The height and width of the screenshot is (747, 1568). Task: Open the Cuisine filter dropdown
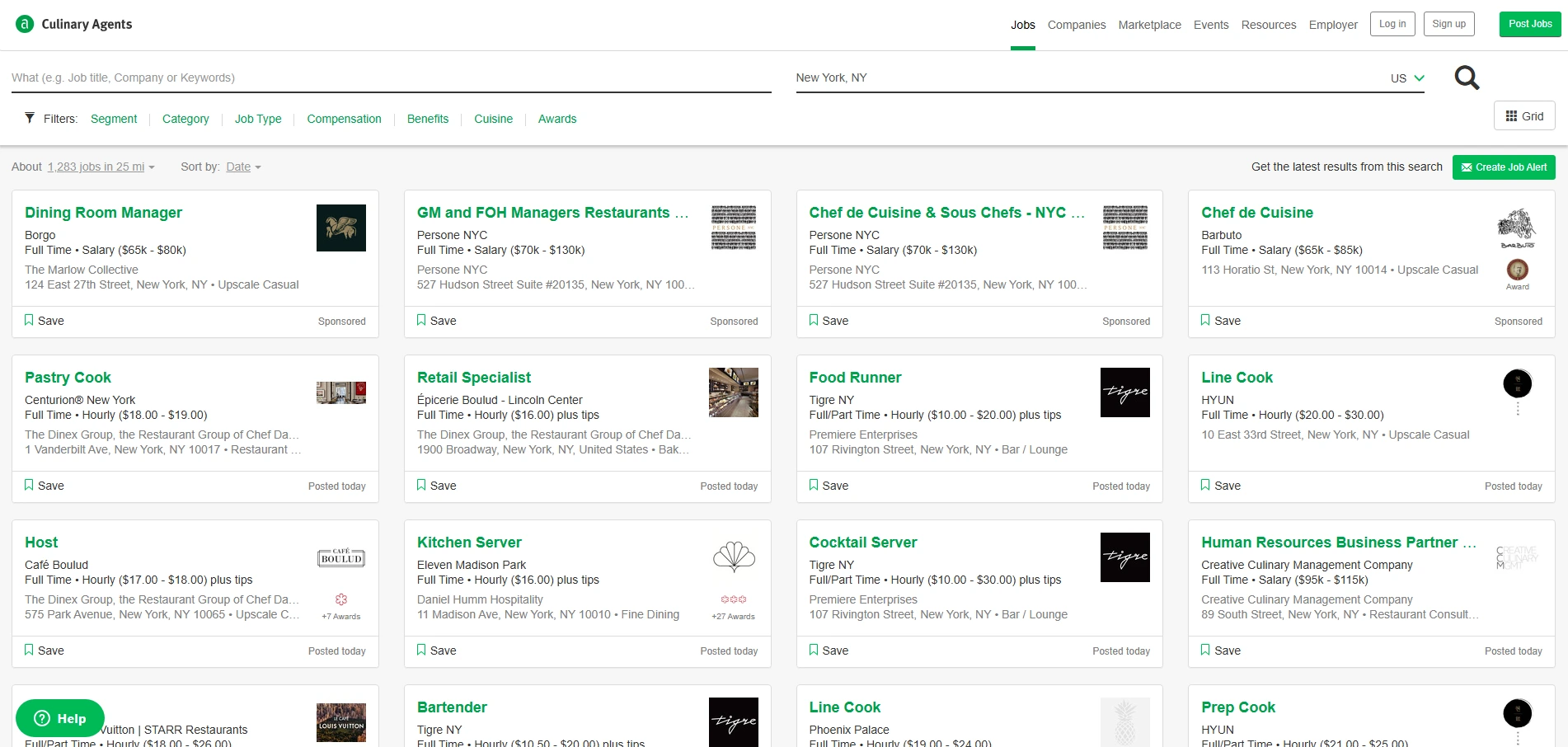pos(493,119)
